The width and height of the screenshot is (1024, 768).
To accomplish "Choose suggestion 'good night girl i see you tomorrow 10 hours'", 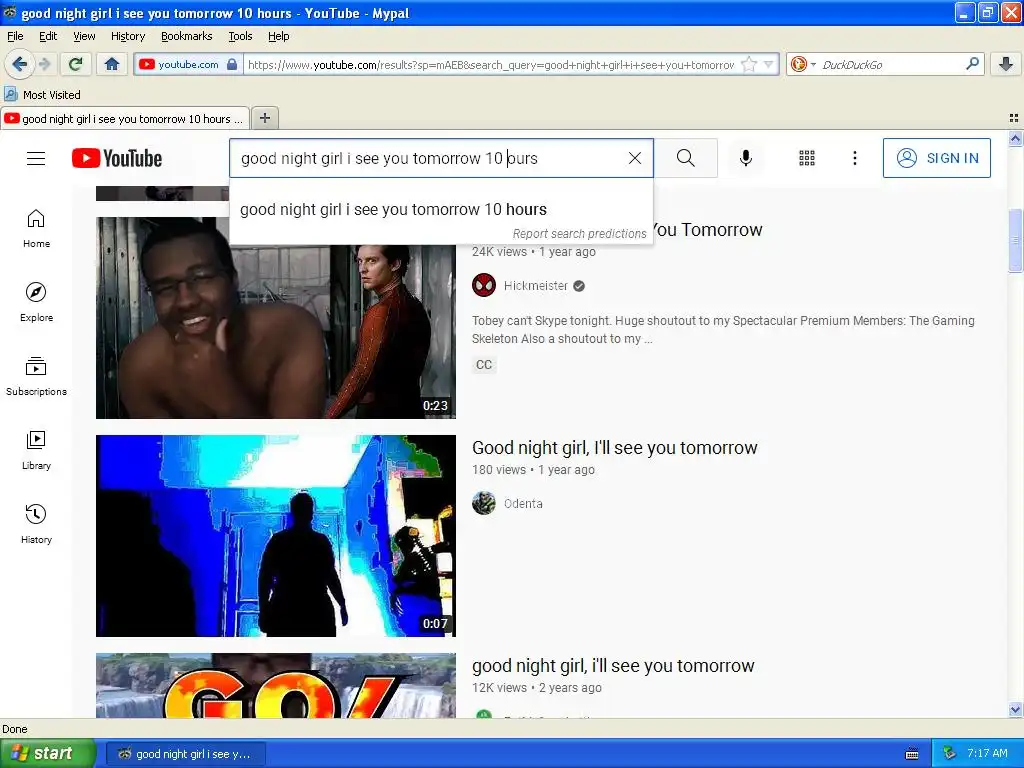I will pyautogui.click(x=441, y=209).
